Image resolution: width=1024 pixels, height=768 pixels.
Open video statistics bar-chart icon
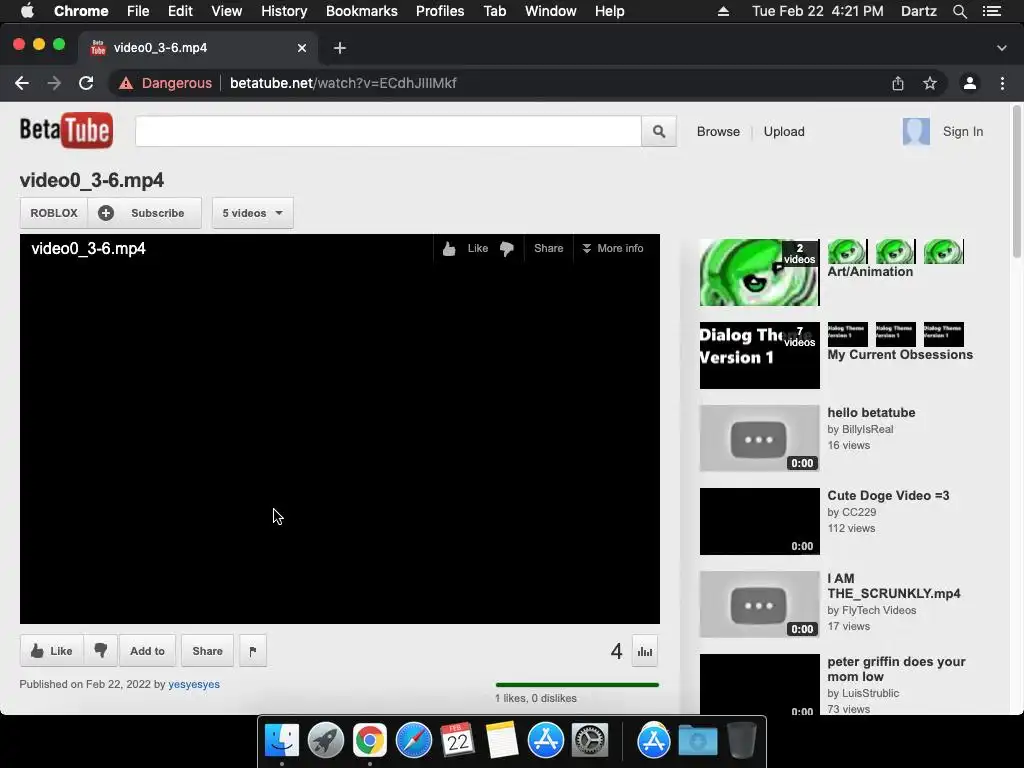[645, 651]
